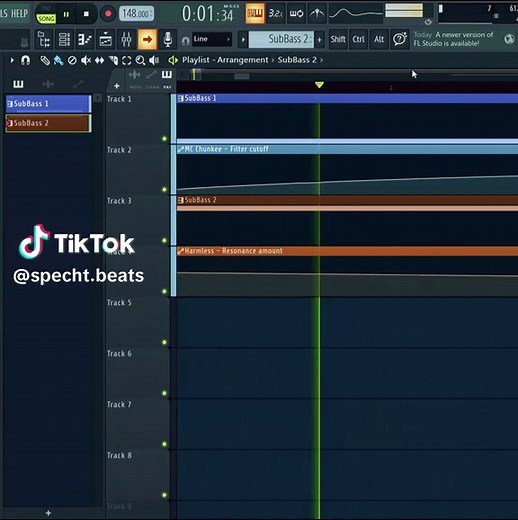Switch to the Chan tab

coord(152,87)
